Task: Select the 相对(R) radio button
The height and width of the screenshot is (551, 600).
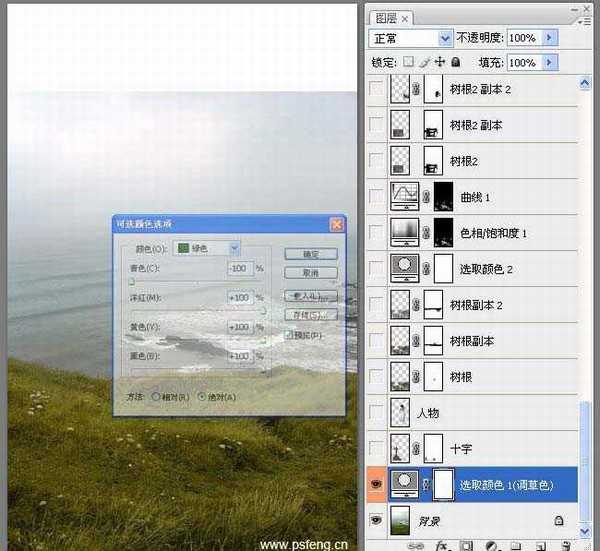Action: (x=156, y=396)
